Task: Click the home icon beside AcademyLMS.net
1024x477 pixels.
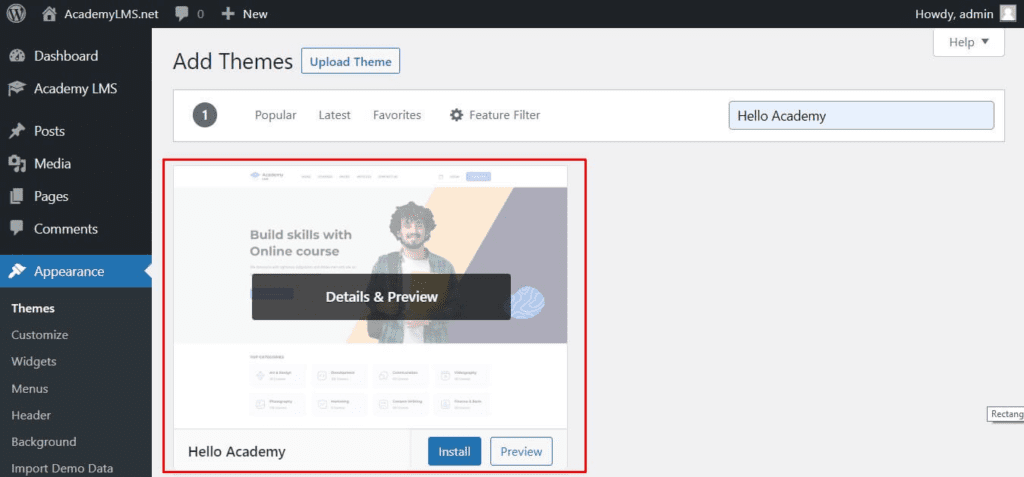Action: click(x=49, y=14)
